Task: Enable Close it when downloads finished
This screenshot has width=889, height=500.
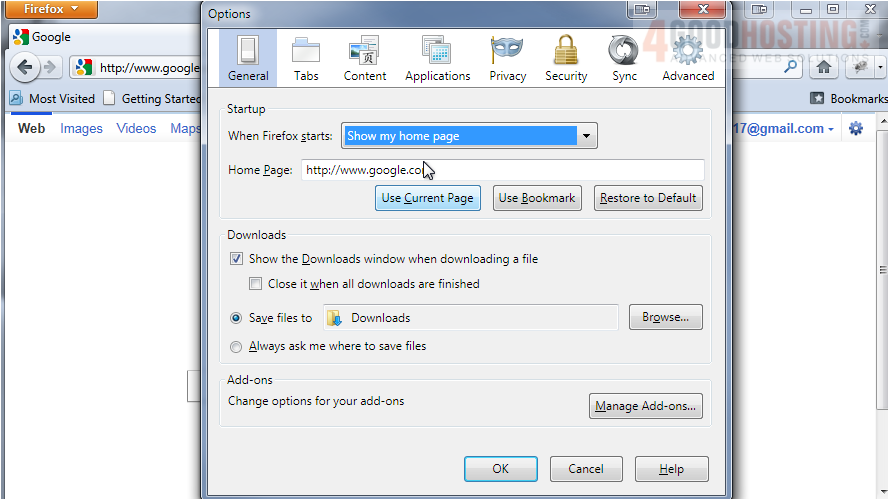Action: [256, 284]
